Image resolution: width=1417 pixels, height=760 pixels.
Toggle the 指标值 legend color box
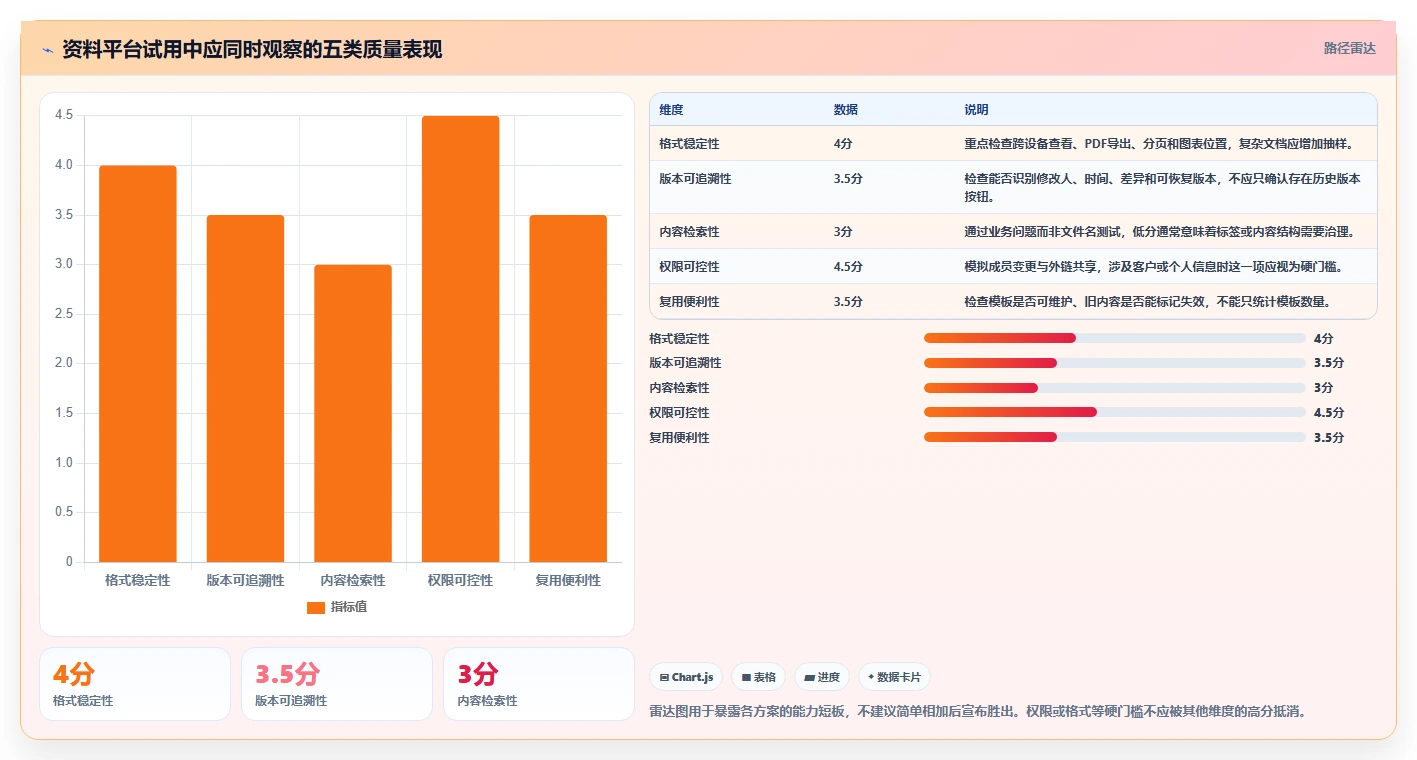(x=316, y=607)
